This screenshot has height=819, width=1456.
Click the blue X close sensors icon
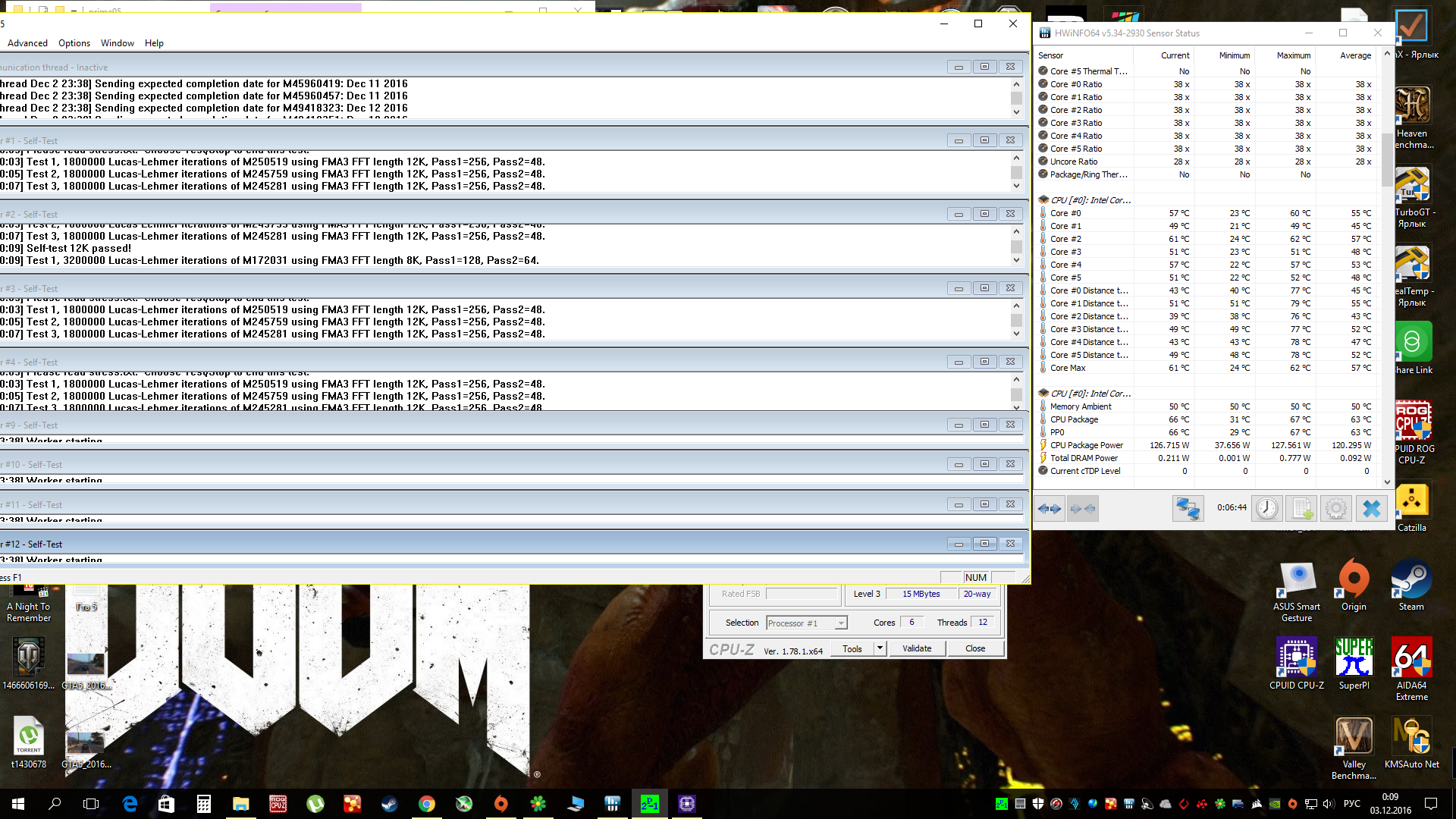point(1371,508)
